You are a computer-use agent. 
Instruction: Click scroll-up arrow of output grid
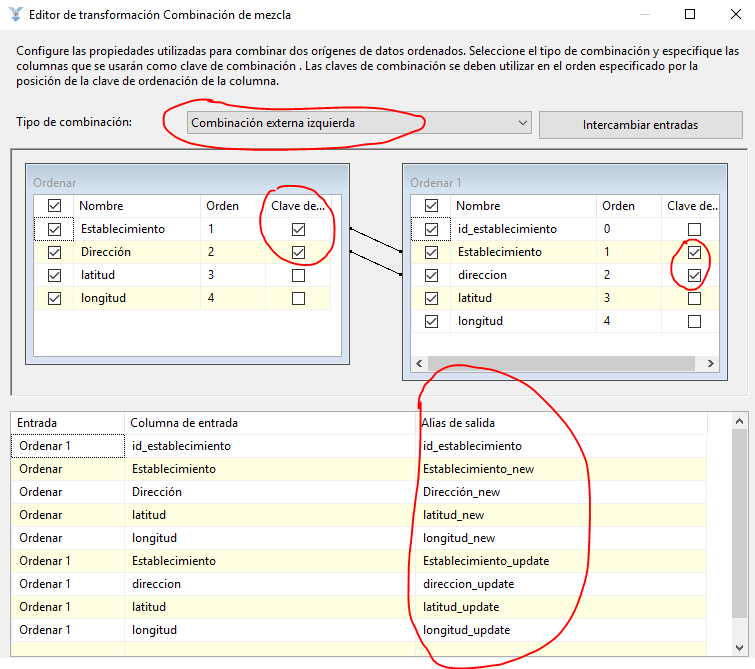[740, 421]
